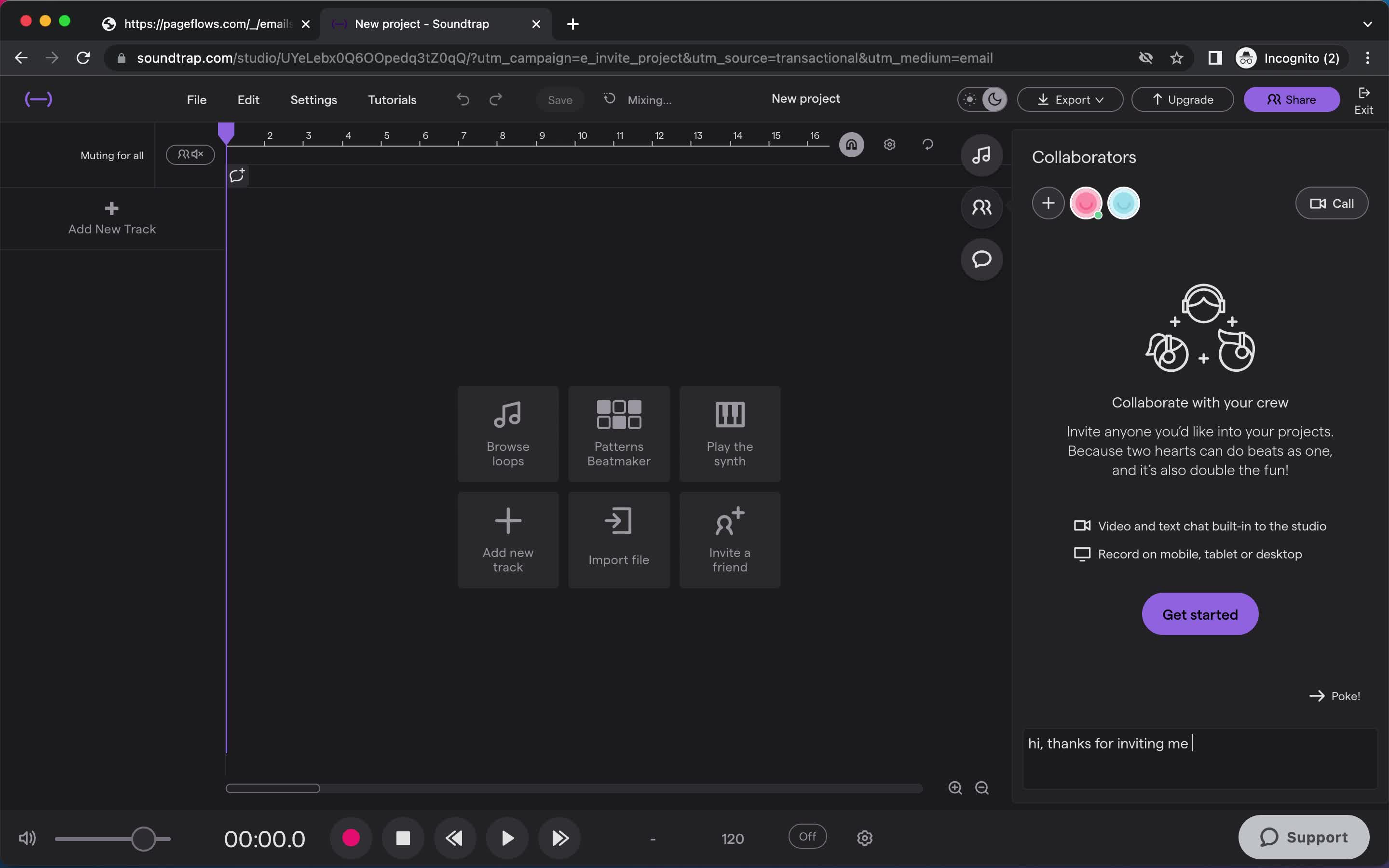Open Patterns Beatmaker panel
Viewport: 1389px width, 868px height.
(x=619, y=433)
